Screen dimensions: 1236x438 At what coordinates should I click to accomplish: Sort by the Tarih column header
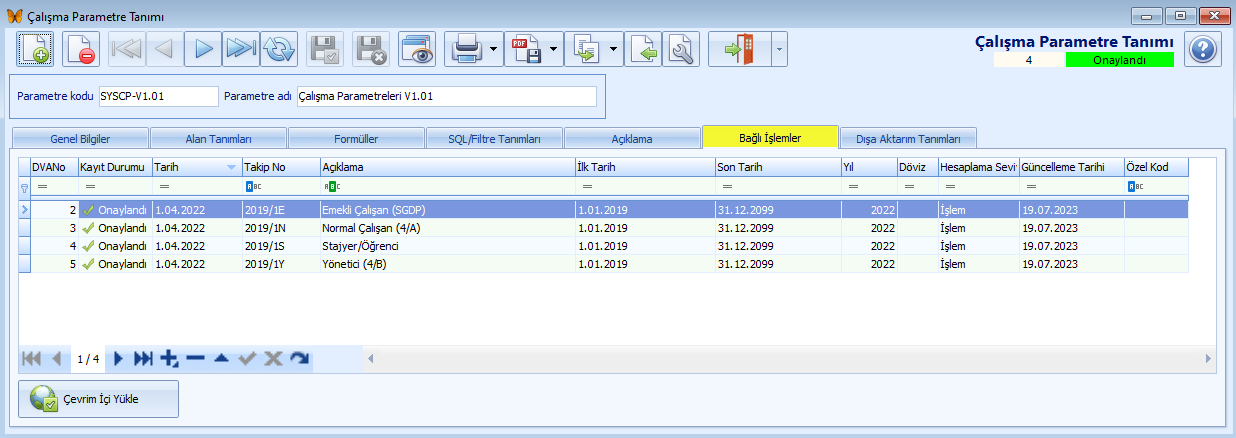point(190,167)
